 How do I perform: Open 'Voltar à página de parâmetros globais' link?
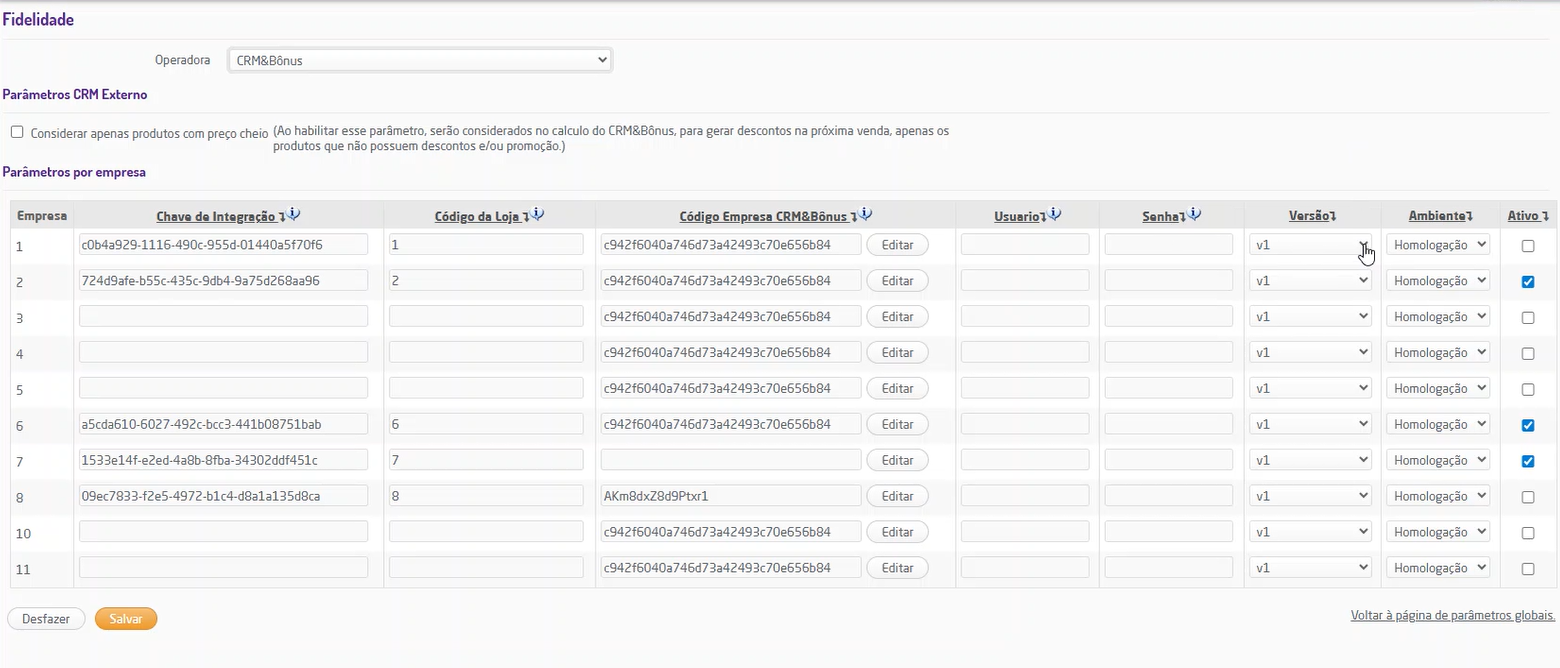tap(1452, 615)
